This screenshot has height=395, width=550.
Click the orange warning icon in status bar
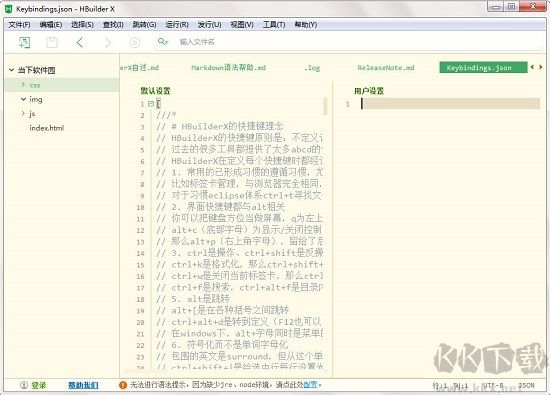pyautogui.click(x=123, y=385)
